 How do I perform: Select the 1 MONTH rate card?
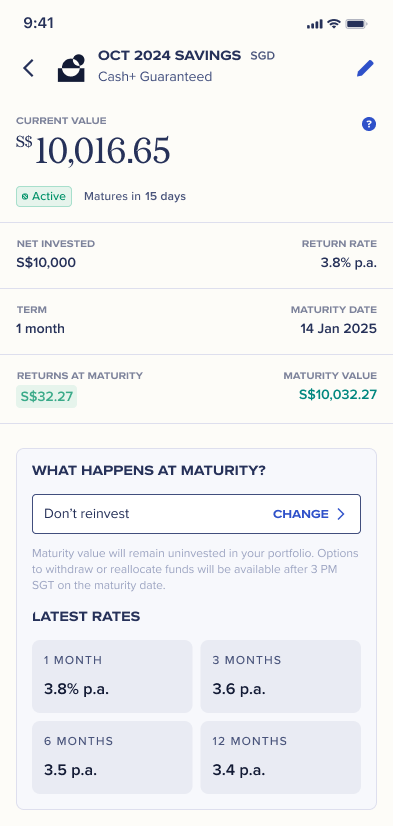tap(112, 676)
